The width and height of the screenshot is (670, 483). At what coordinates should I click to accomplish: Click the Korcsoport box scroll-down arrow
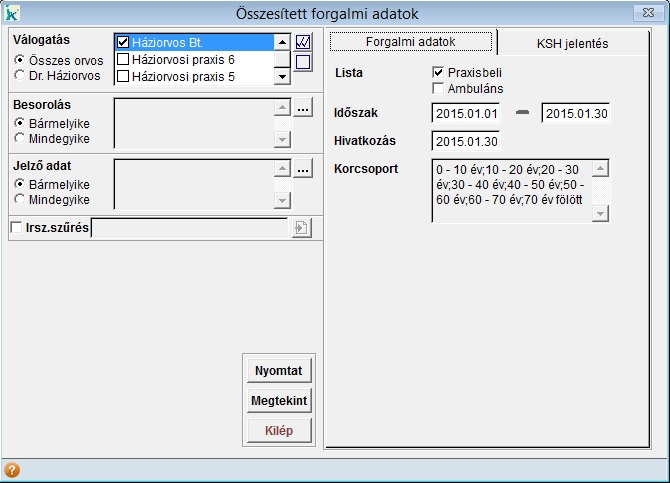600,214
